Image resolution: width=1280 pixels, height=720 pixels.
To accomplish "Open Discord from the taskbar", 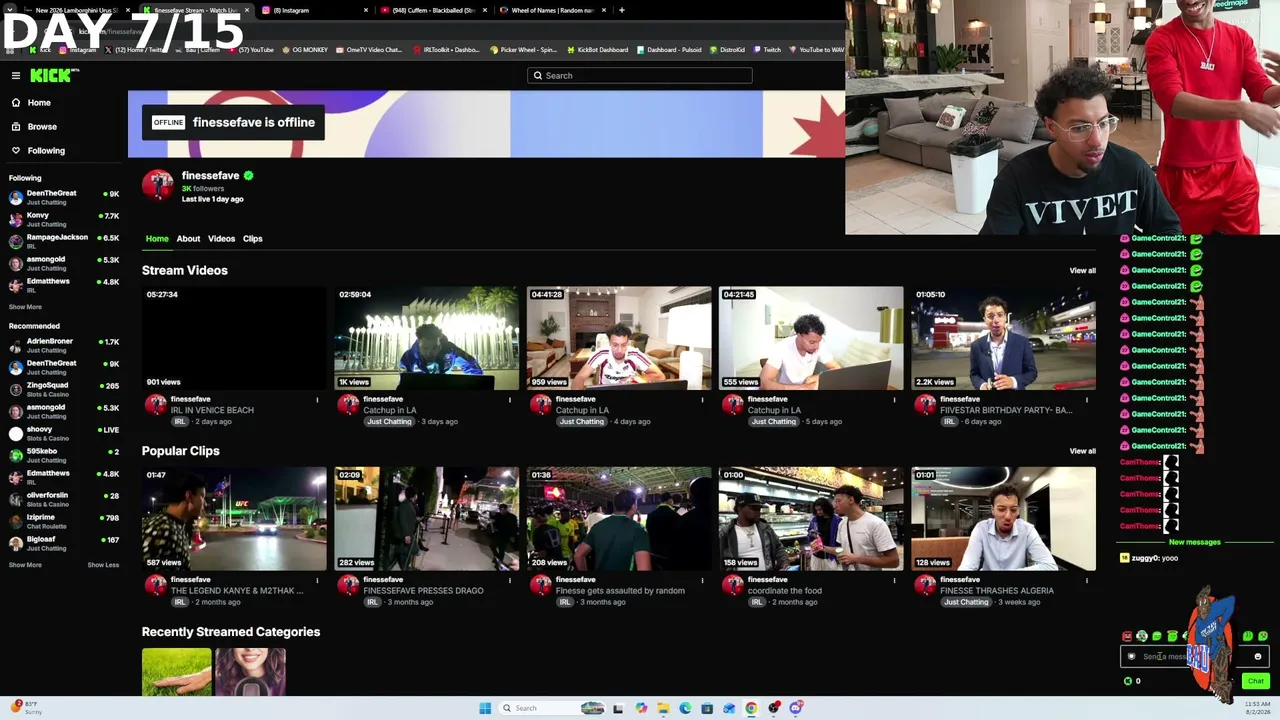I will 796,708.
